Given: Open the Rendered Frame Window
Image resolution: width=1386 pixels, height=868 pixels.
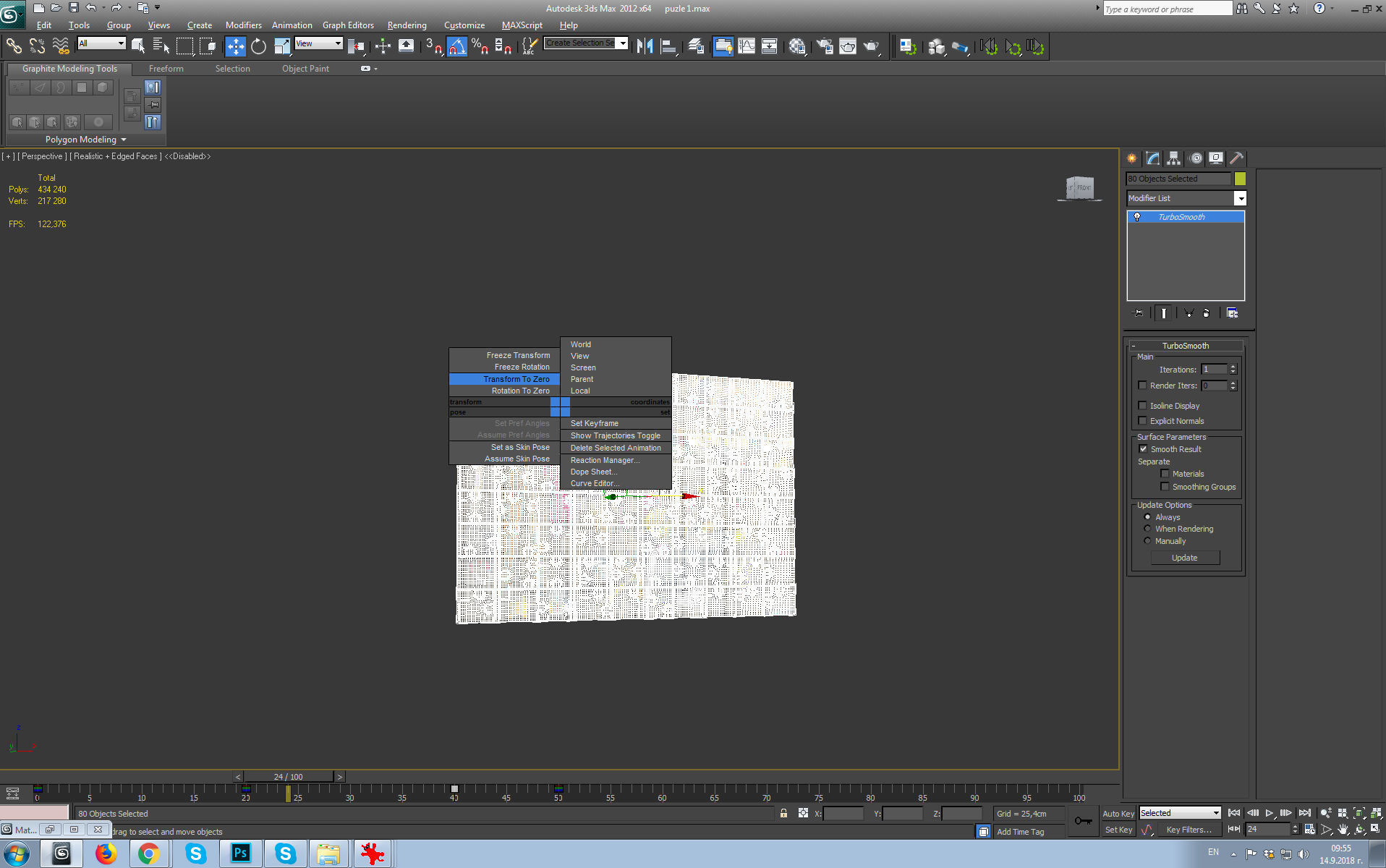Looking at the screenshot, I should 848,46.
